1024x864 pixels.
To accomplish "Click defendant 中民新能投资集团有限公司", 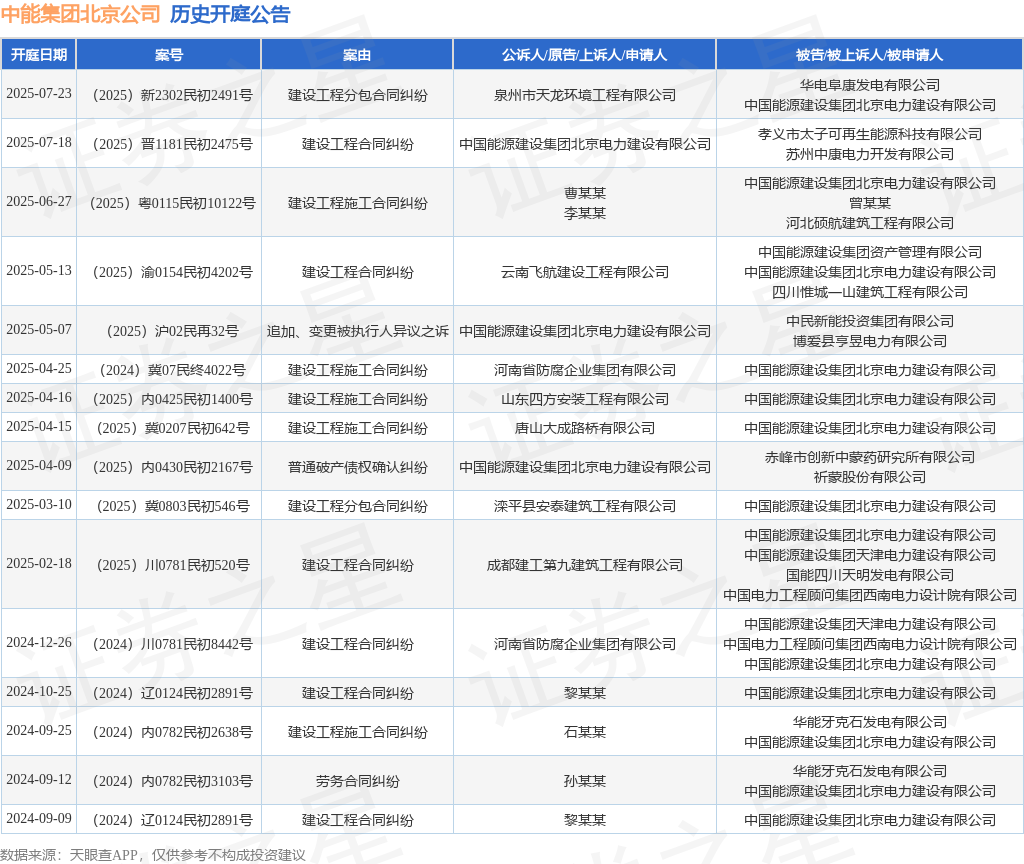I will click(870, 321).
